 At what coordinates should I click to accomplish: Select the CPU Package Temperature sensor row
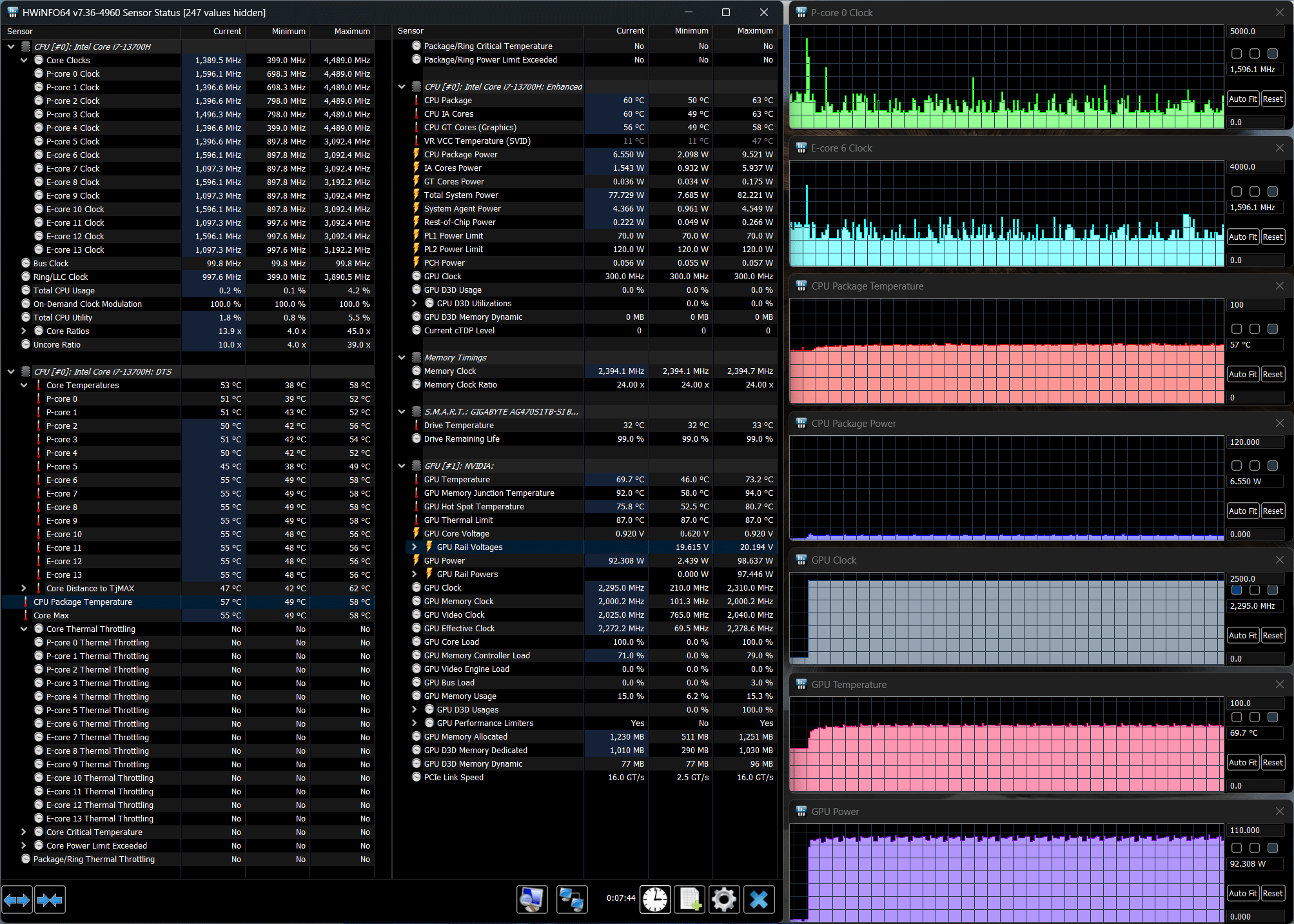tap(83, 602)
